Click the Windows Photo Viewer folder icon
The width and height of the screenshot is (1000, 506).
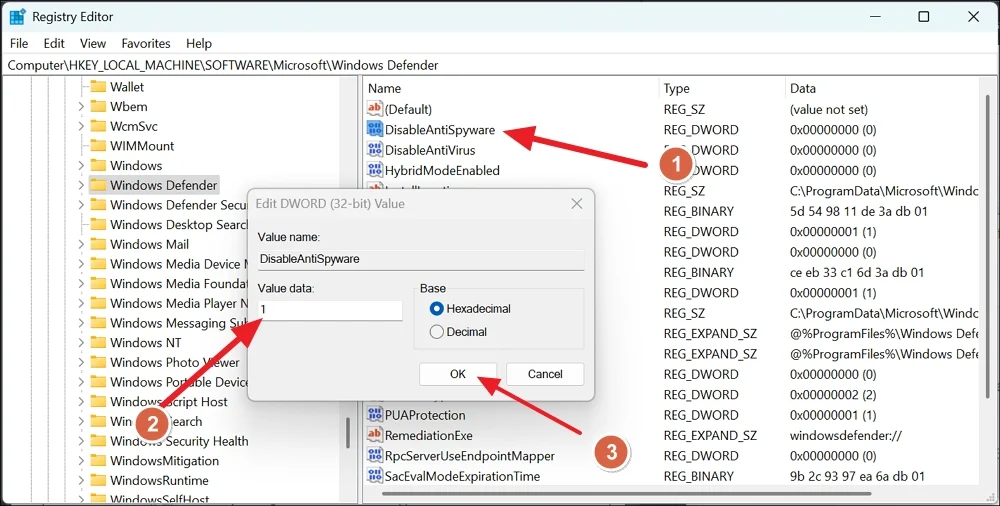pyautogui.click(x=98, y=362)
